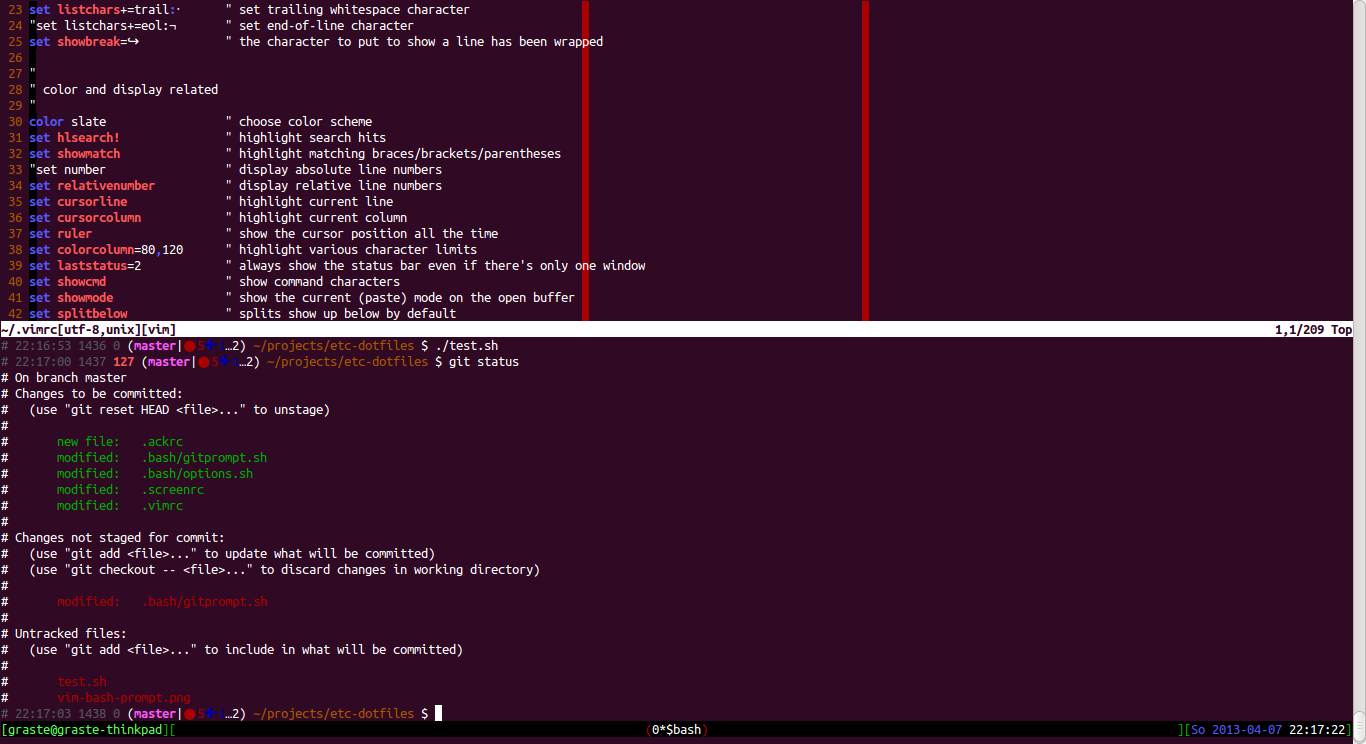The width and height of the screenshot is (1366, 744).
Task: Click comment 'set end-of-line character'
Action: pos(326,25)
